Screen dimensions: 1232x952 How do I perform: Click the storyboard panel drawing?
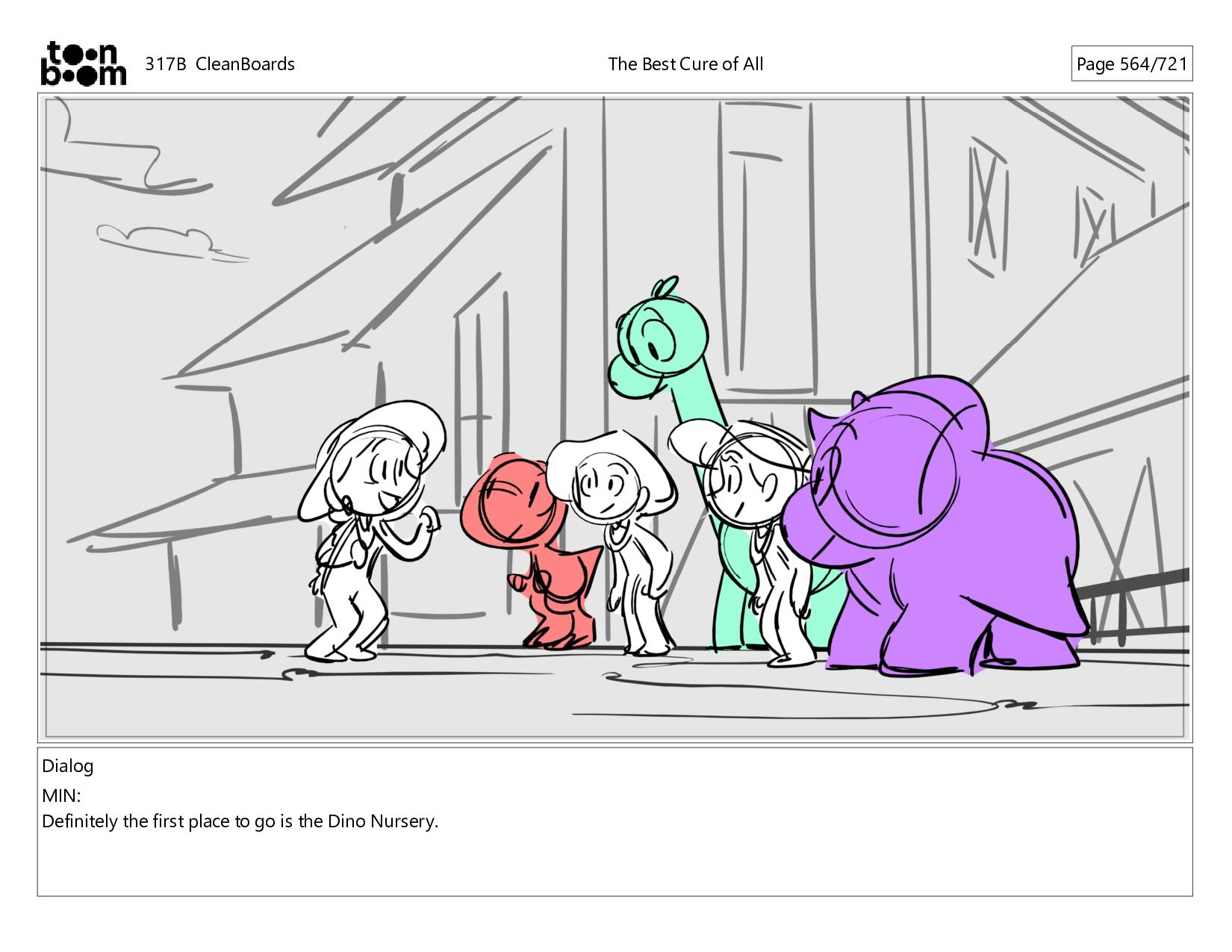pyautogui.click(x=615, y=417)
